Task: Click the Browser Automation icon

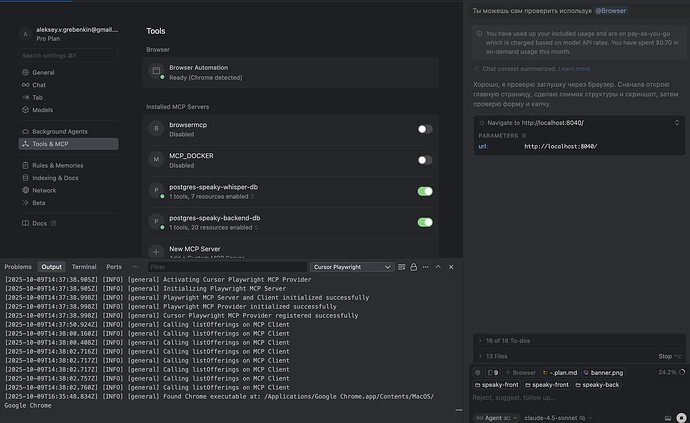Action: pyautogui.click(x=156, y=72)
